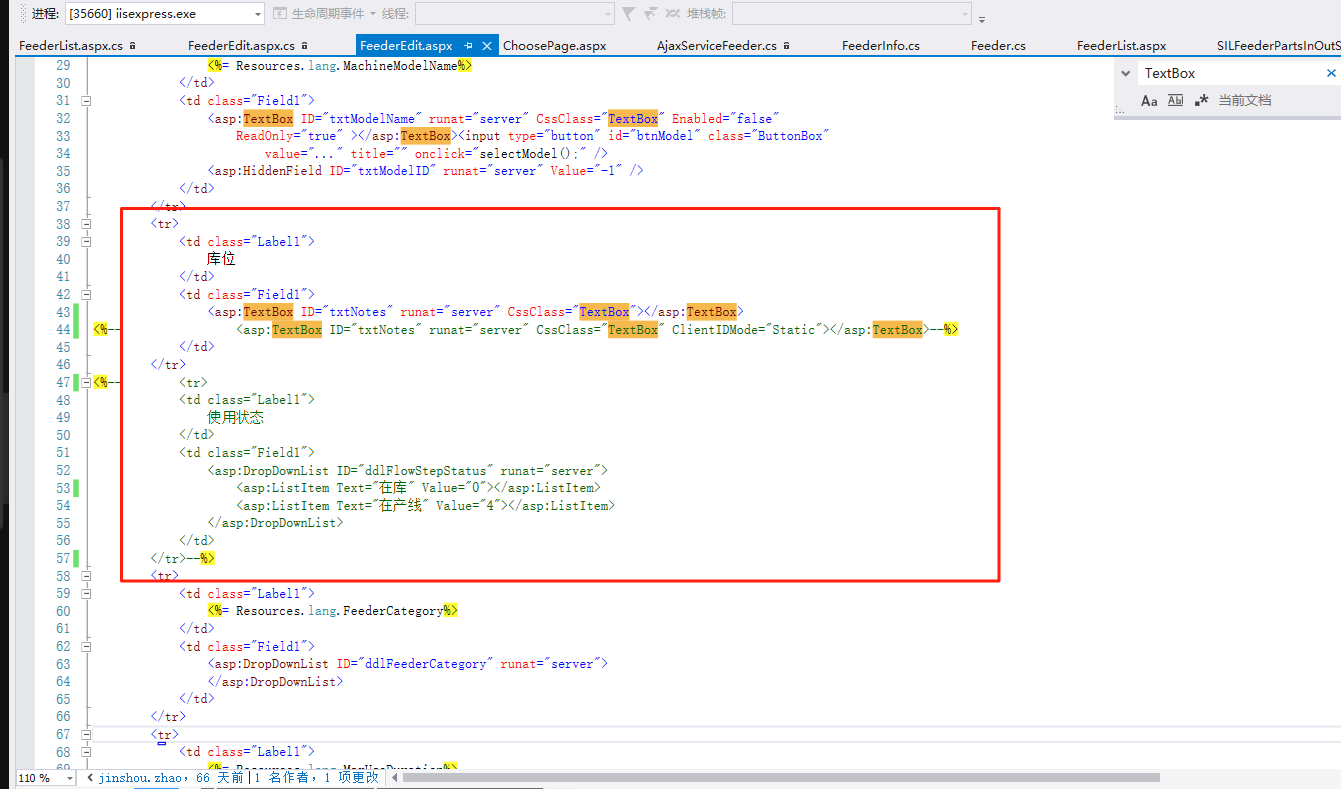Open jinshou.zhao, 66 天前 commit info

tap(171, 777)
